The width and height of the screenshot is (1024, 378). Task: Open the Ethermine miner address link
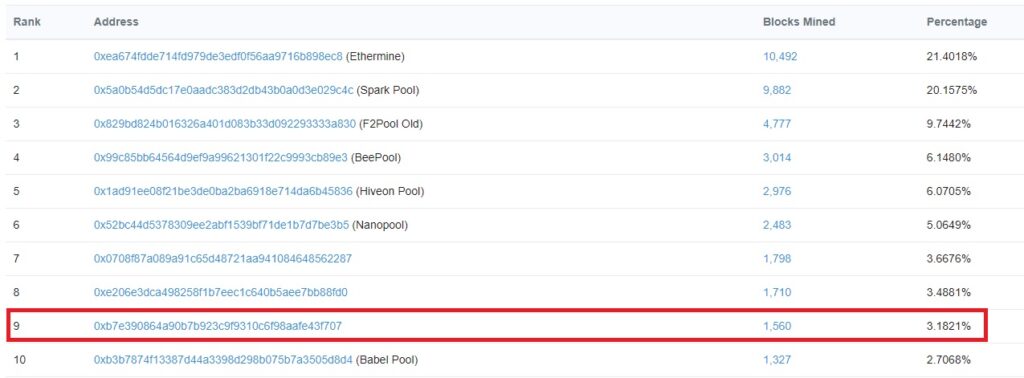coord(218,57)
